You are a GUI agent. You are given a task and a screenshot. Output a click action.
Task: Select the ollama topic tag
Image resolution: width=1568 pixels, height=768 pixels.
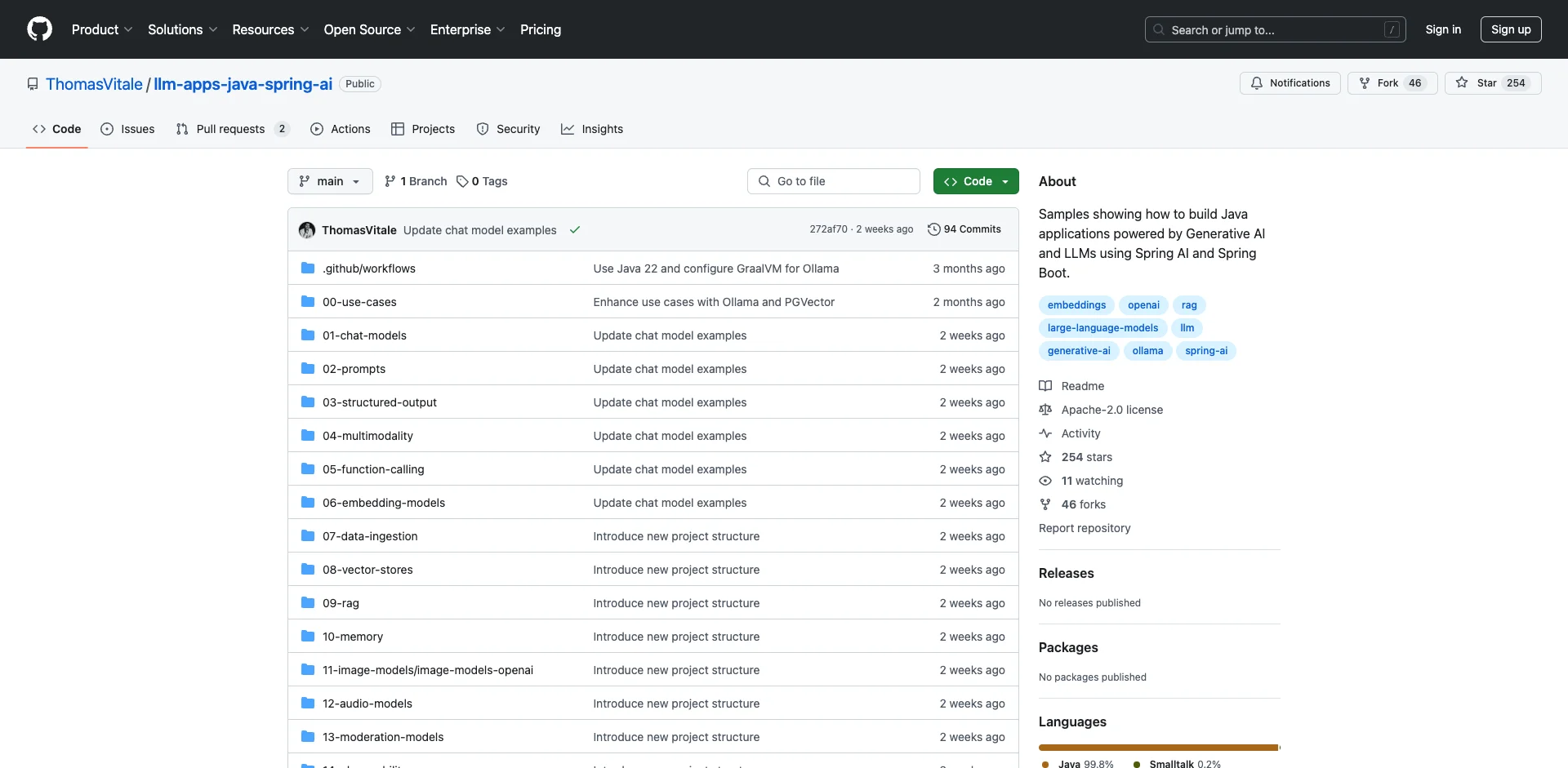[1147, 351]
